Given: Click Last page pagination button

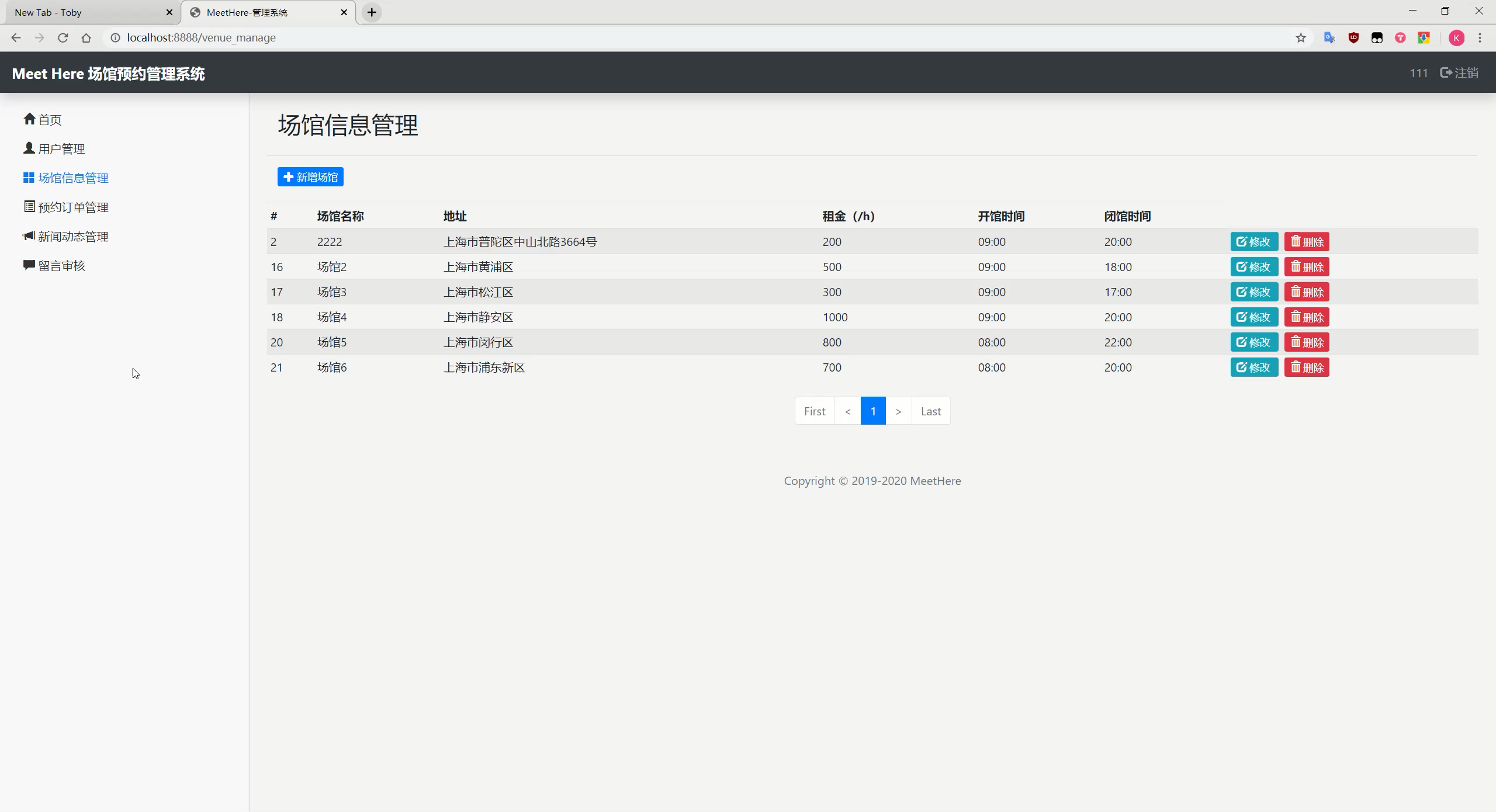Looking at the screenshot, I should 930,410.
